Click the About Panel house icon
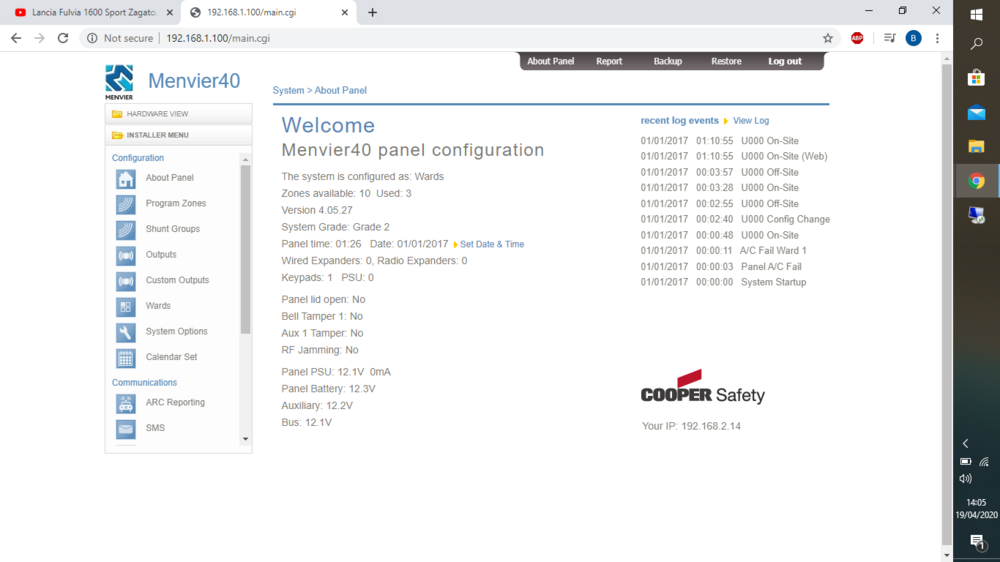Viewport: 1000px width, 562px height. tap(125, 179)
